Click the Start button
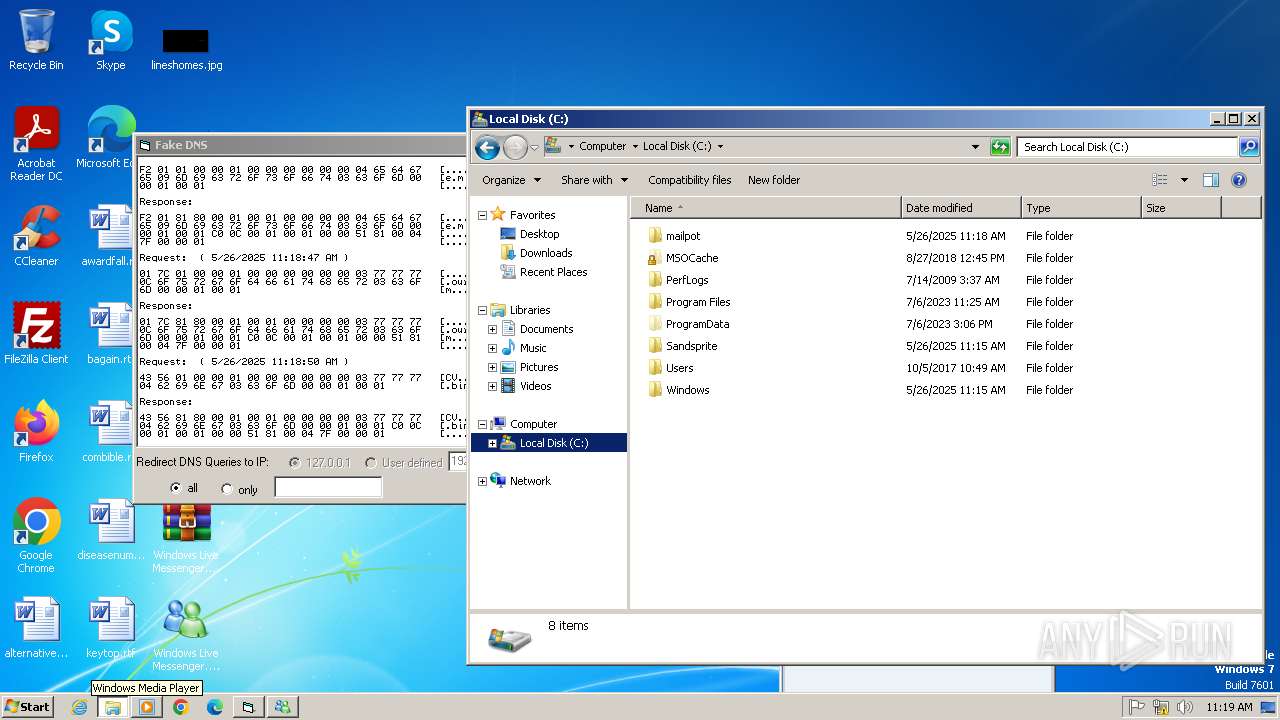 [x=27, y=707]
